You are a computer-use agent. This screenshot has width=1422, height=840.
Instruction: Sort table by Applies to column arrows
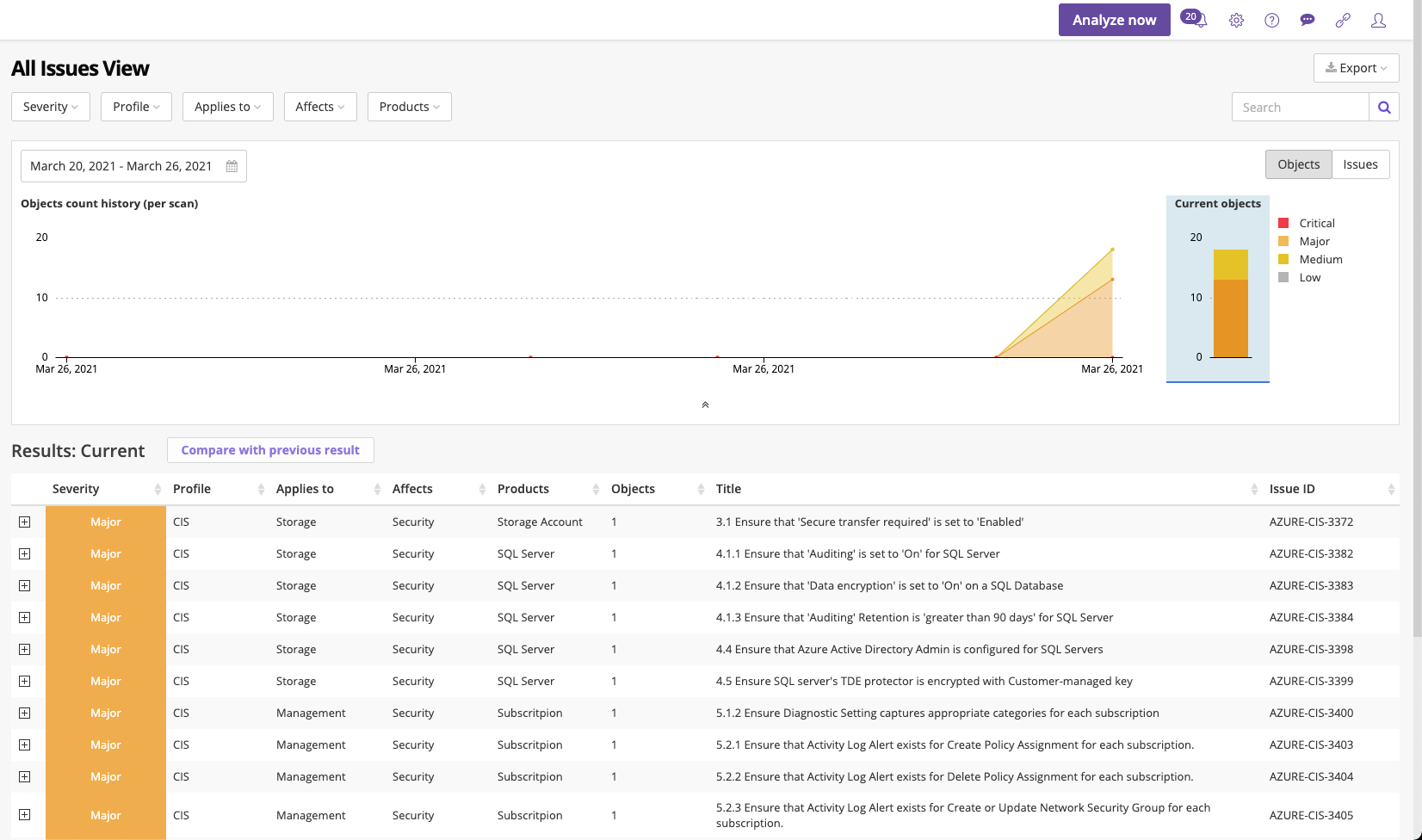point(377,489)
